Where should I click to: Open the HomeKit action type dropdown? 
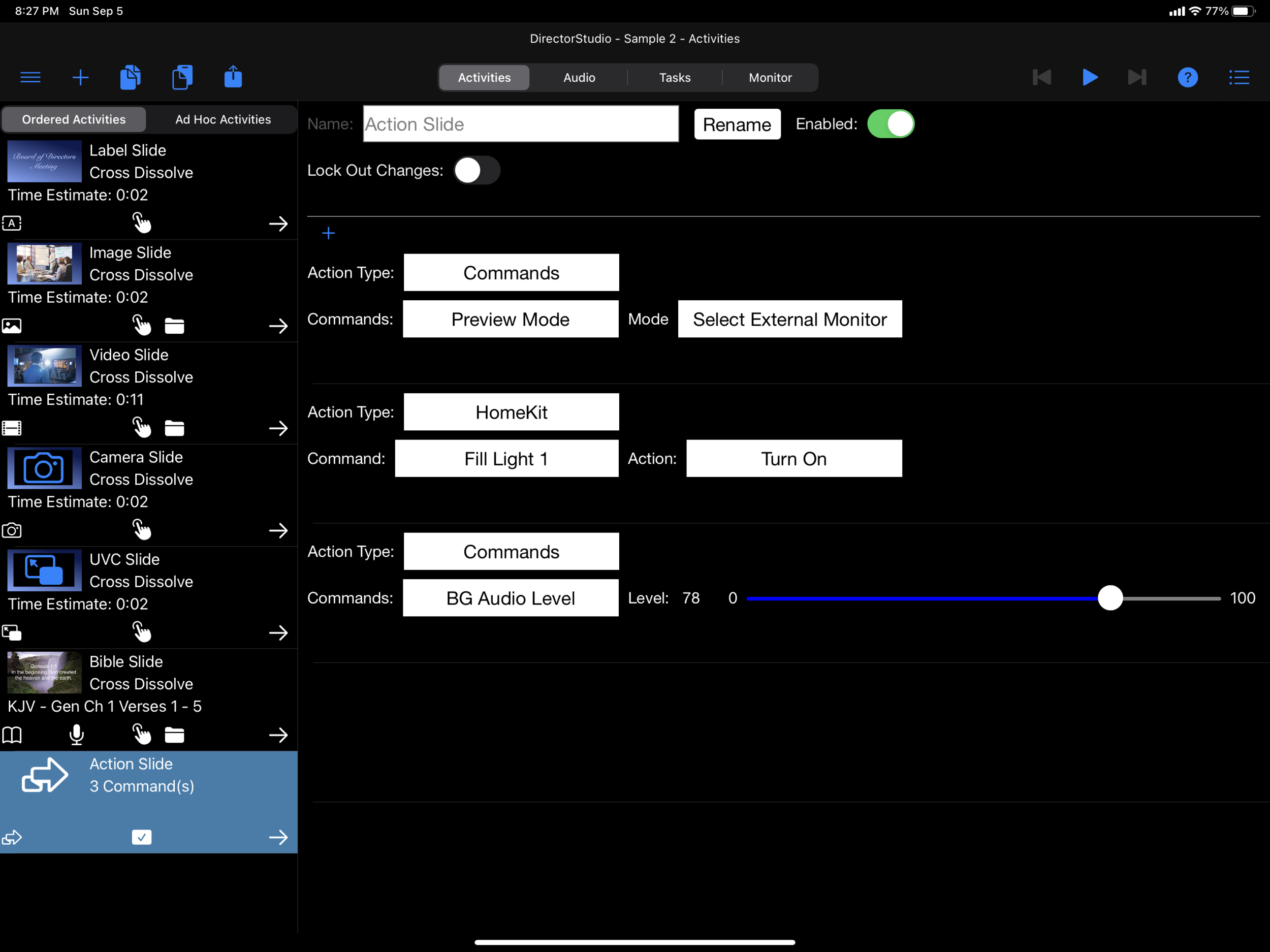[x=511, y=412]
